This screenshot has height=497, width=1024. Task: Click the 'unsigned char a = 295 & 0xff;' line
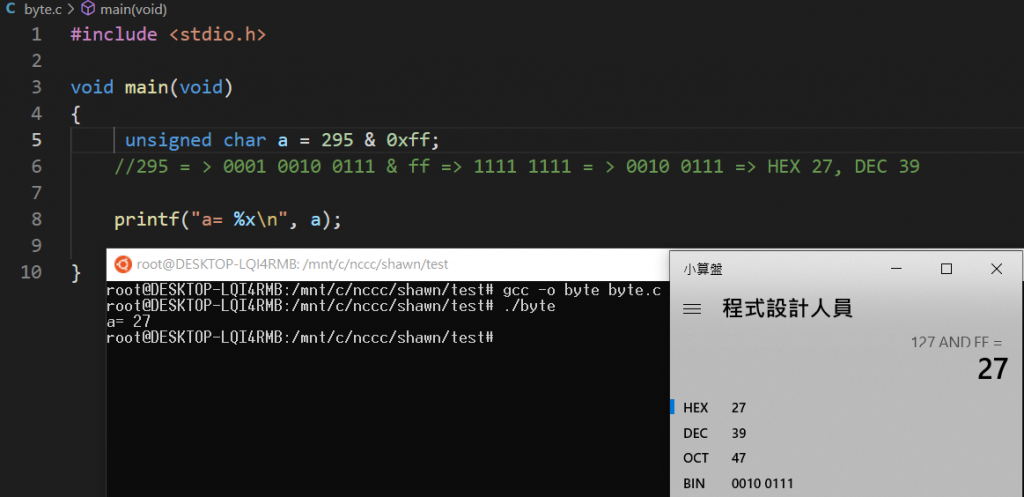coord(283,140)
